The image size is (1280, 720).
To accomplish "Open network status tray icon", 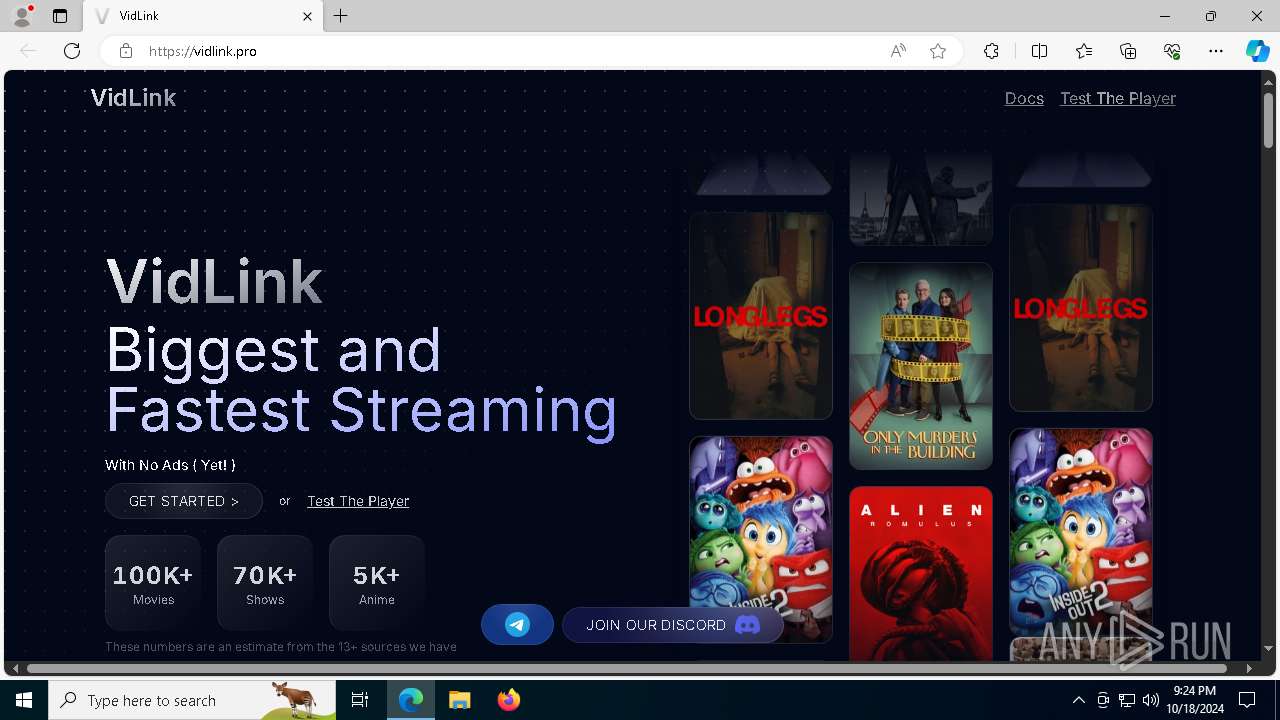I will pos(1127,700).
